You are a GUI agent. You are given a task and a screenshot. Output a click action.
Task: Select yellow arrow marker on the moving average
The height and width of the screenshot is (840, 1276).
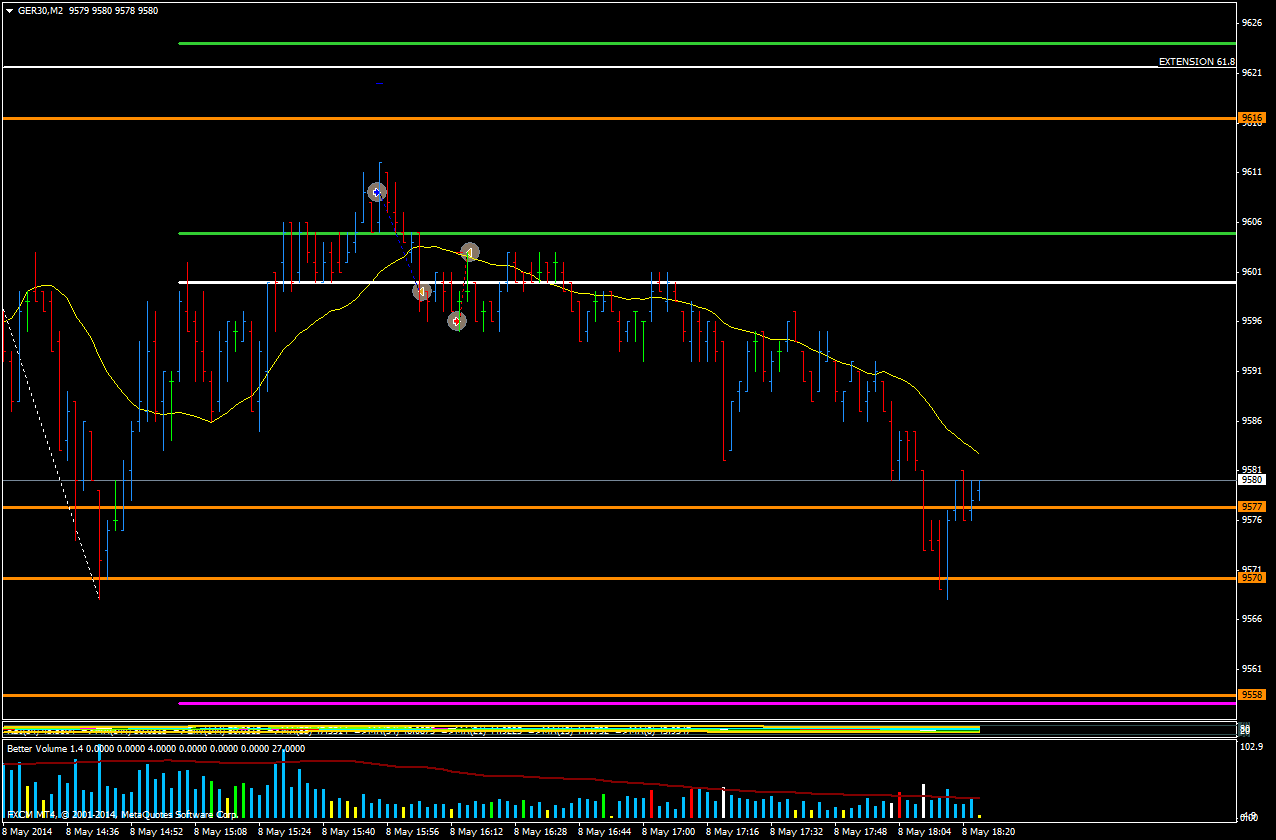click(469, 252)
